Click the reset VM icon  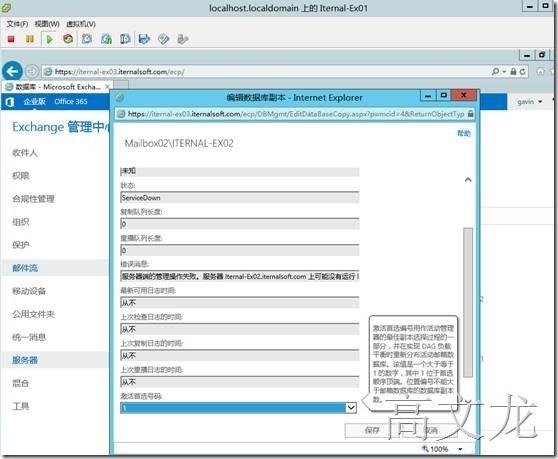(68, 39)
